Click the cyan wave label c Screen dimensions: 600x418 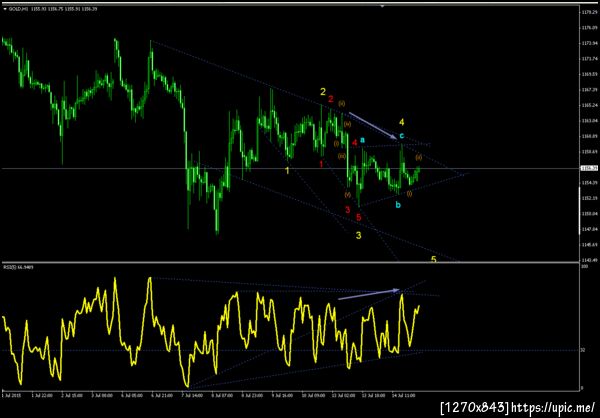tap(401, 135)
